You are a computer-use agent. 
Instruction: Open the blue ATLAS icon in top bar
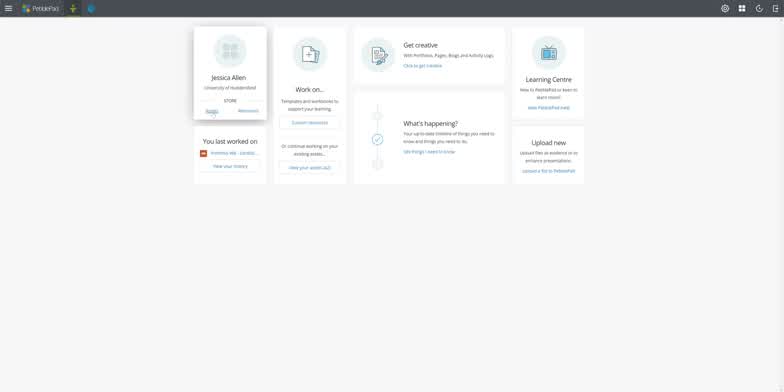click(x=91, y=8)
